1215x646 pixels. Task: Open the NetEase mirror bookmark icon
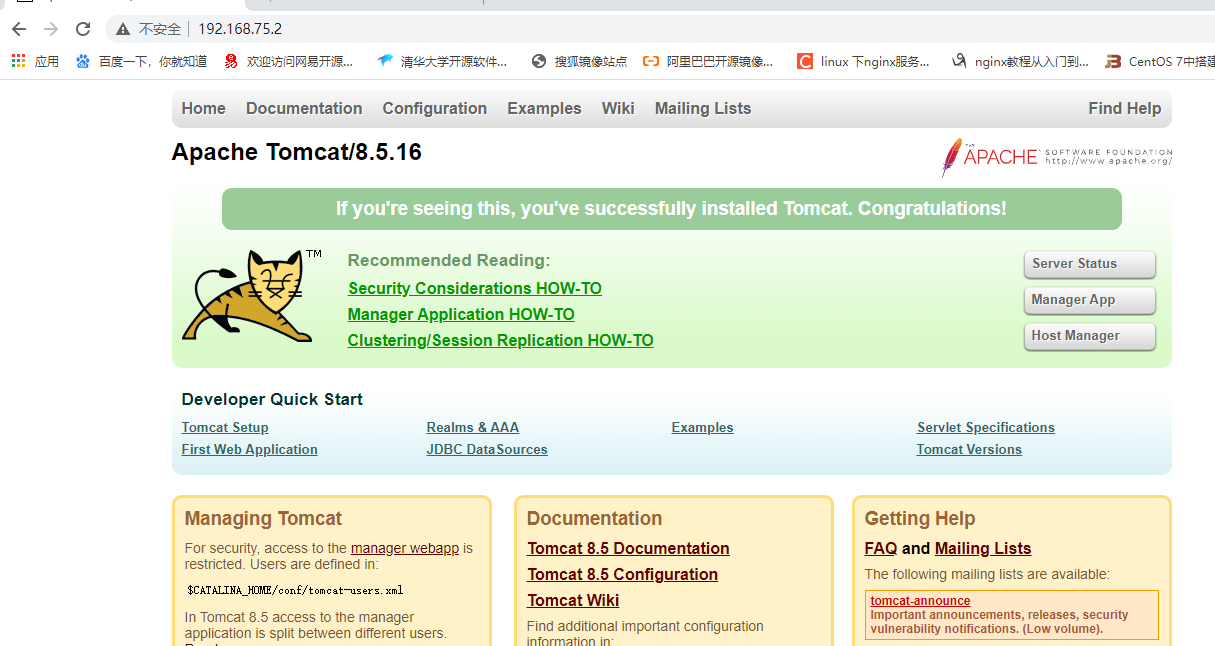[x=232, y=61]
